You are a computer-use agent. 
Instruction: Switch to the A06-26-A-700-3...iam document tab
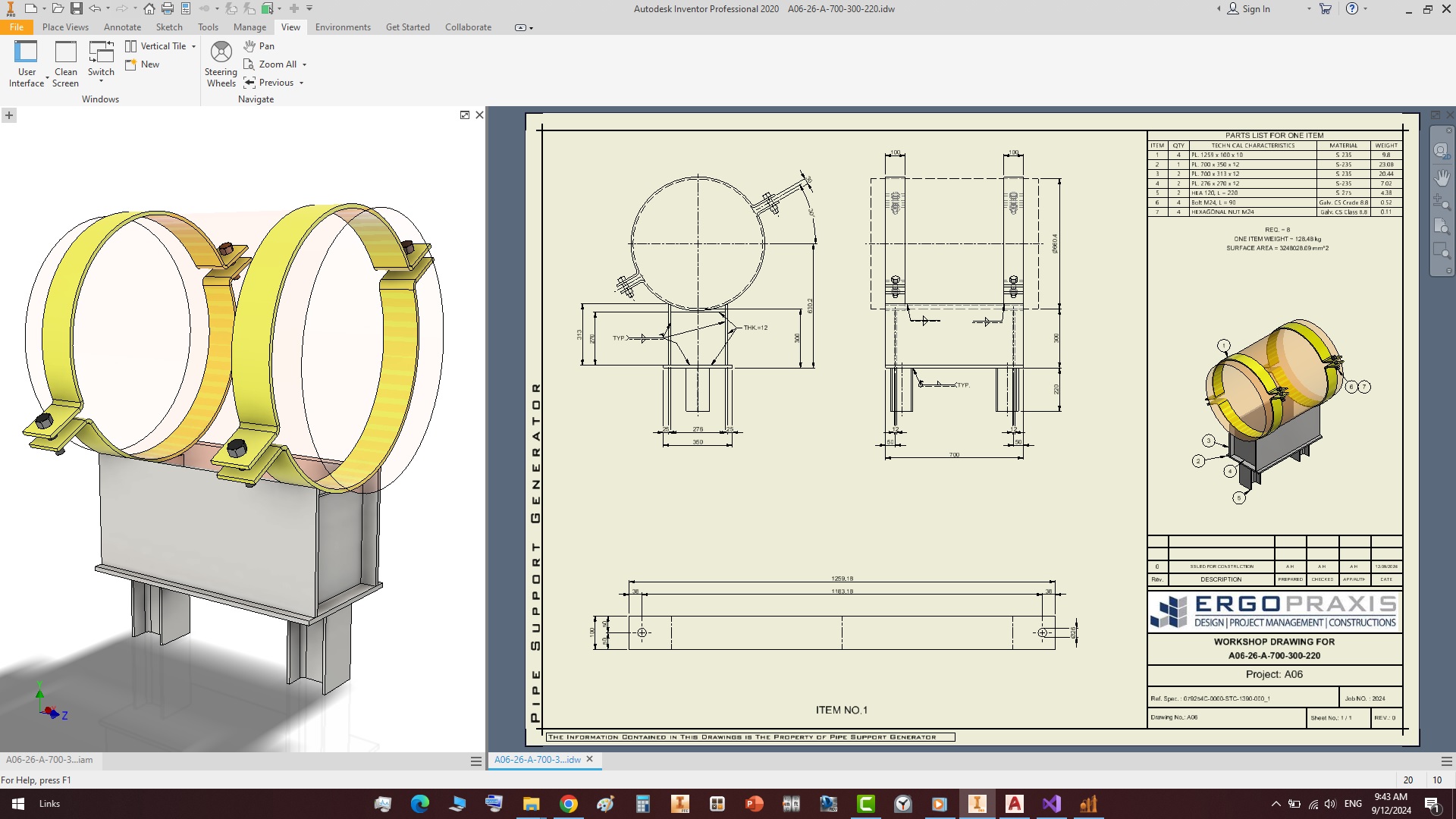49,759
